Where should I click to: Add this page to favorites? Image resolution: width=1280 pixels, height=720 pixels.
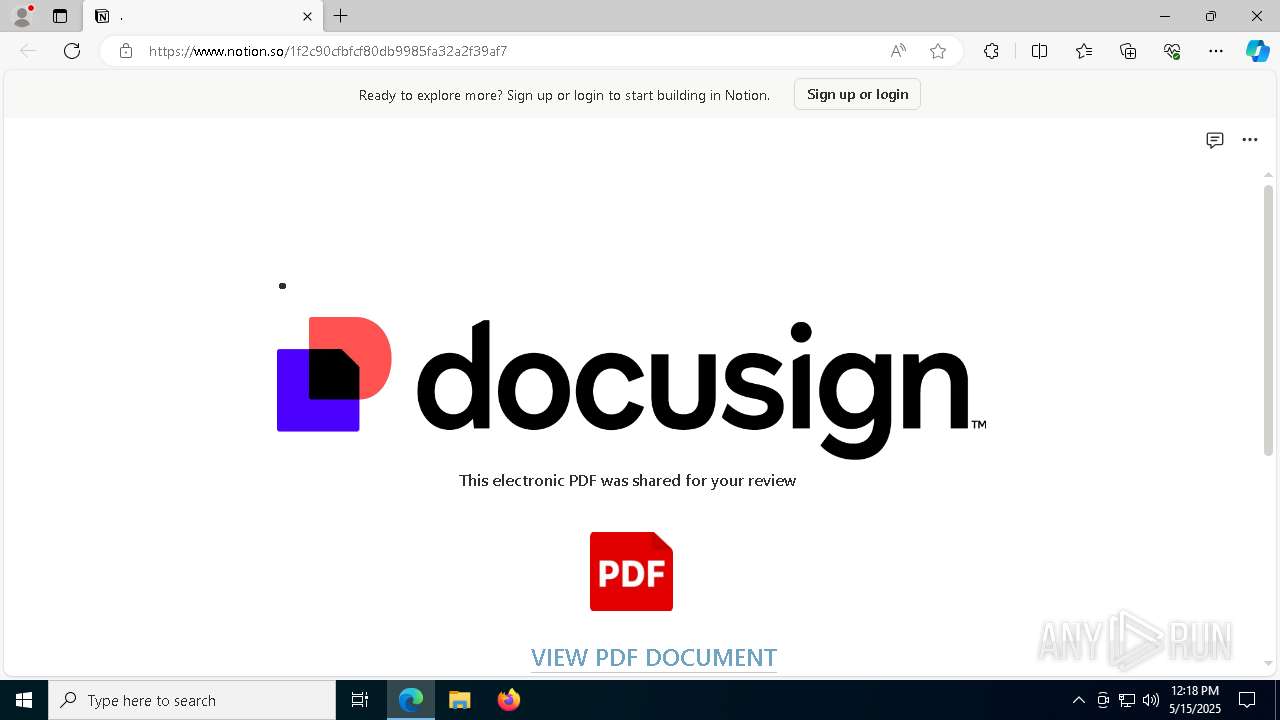click(x=938, y=51)
